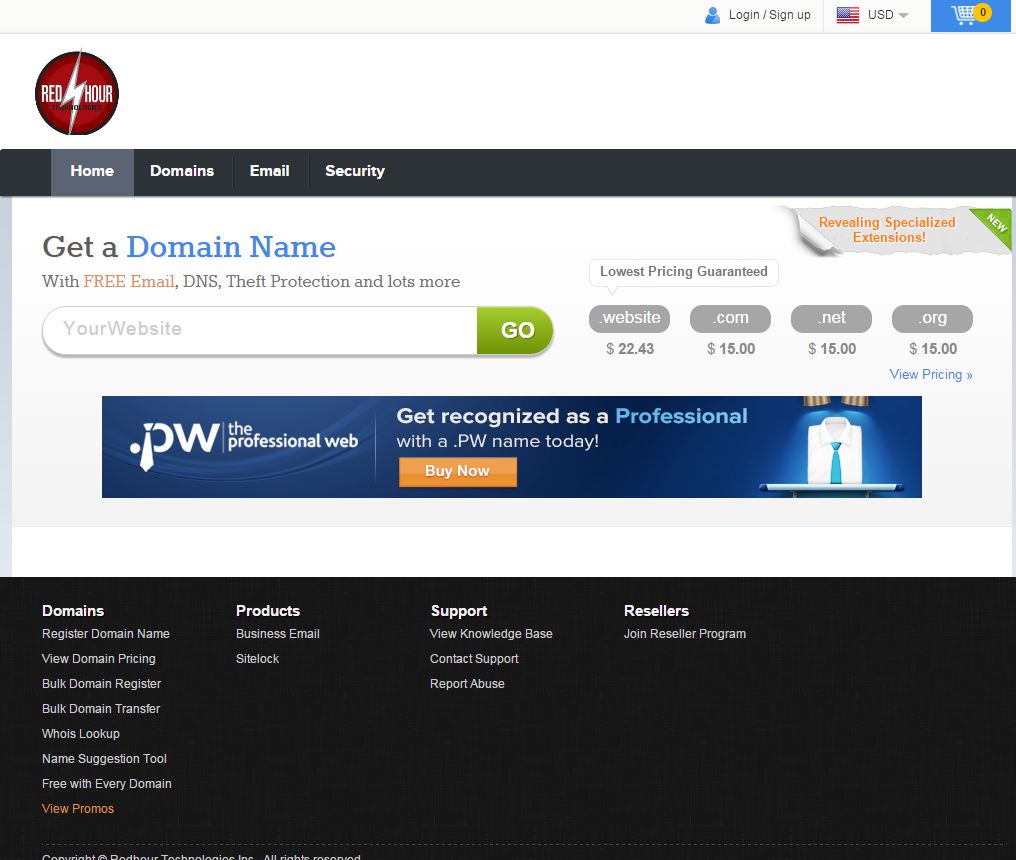The width and height of the screenshot is (1016, 860).
Task: Open Bulk Domain Register link
Action: (x=101, y=684)
